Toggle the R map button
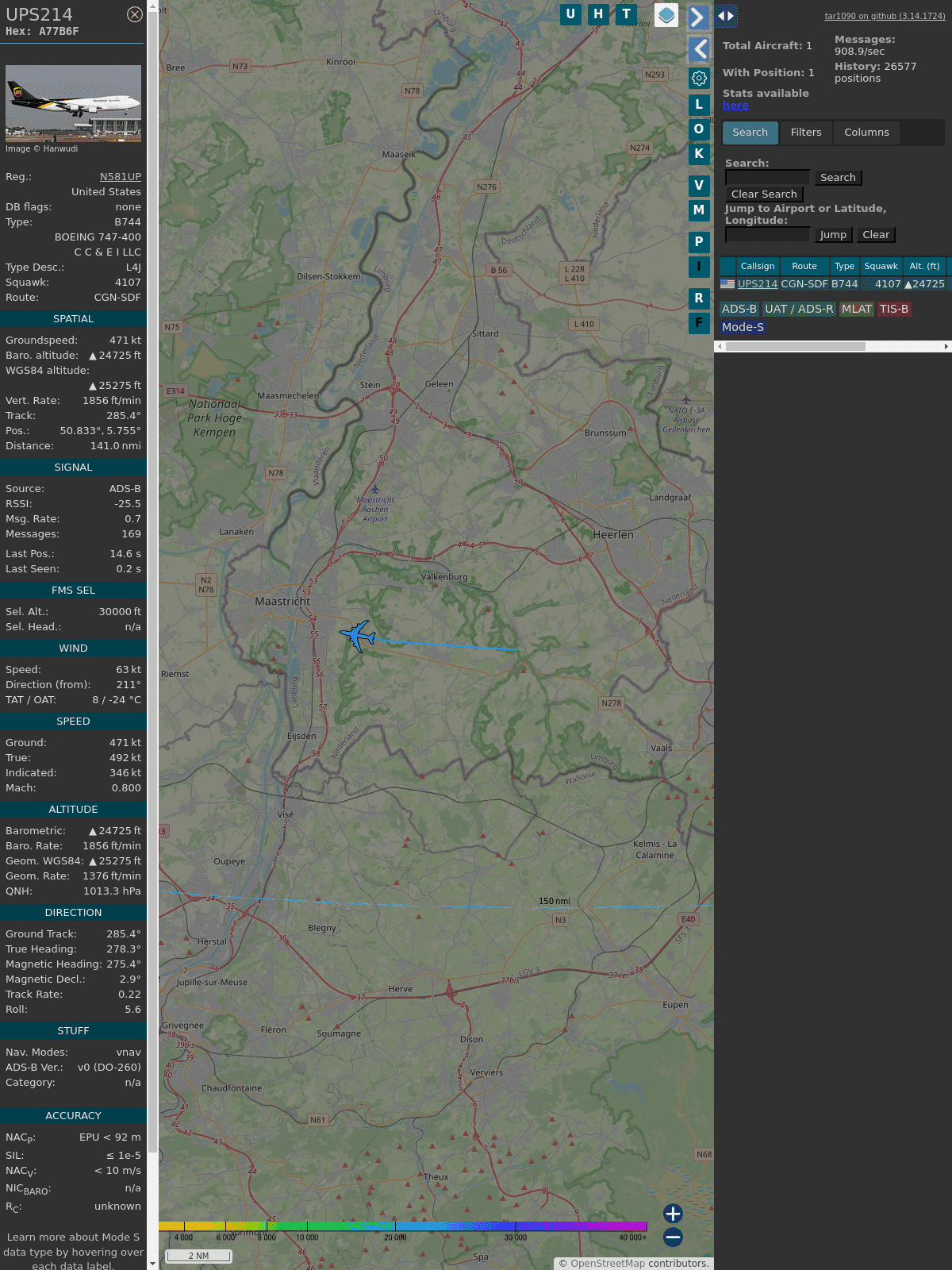 [x=699, y=298]
